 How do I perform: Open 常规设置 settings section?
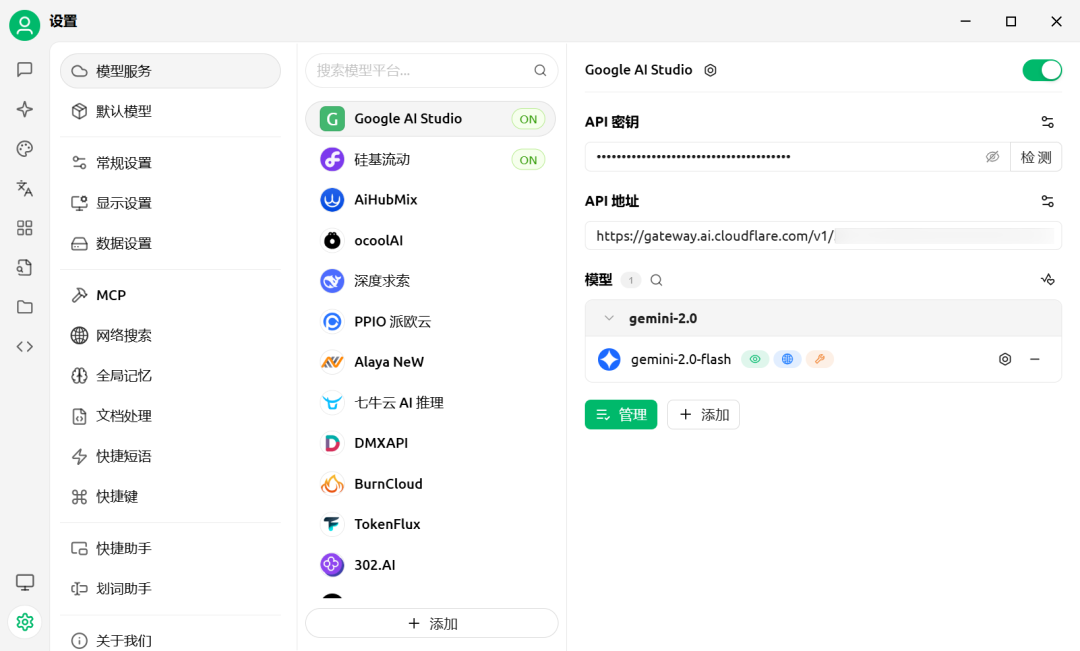point(170,163)
